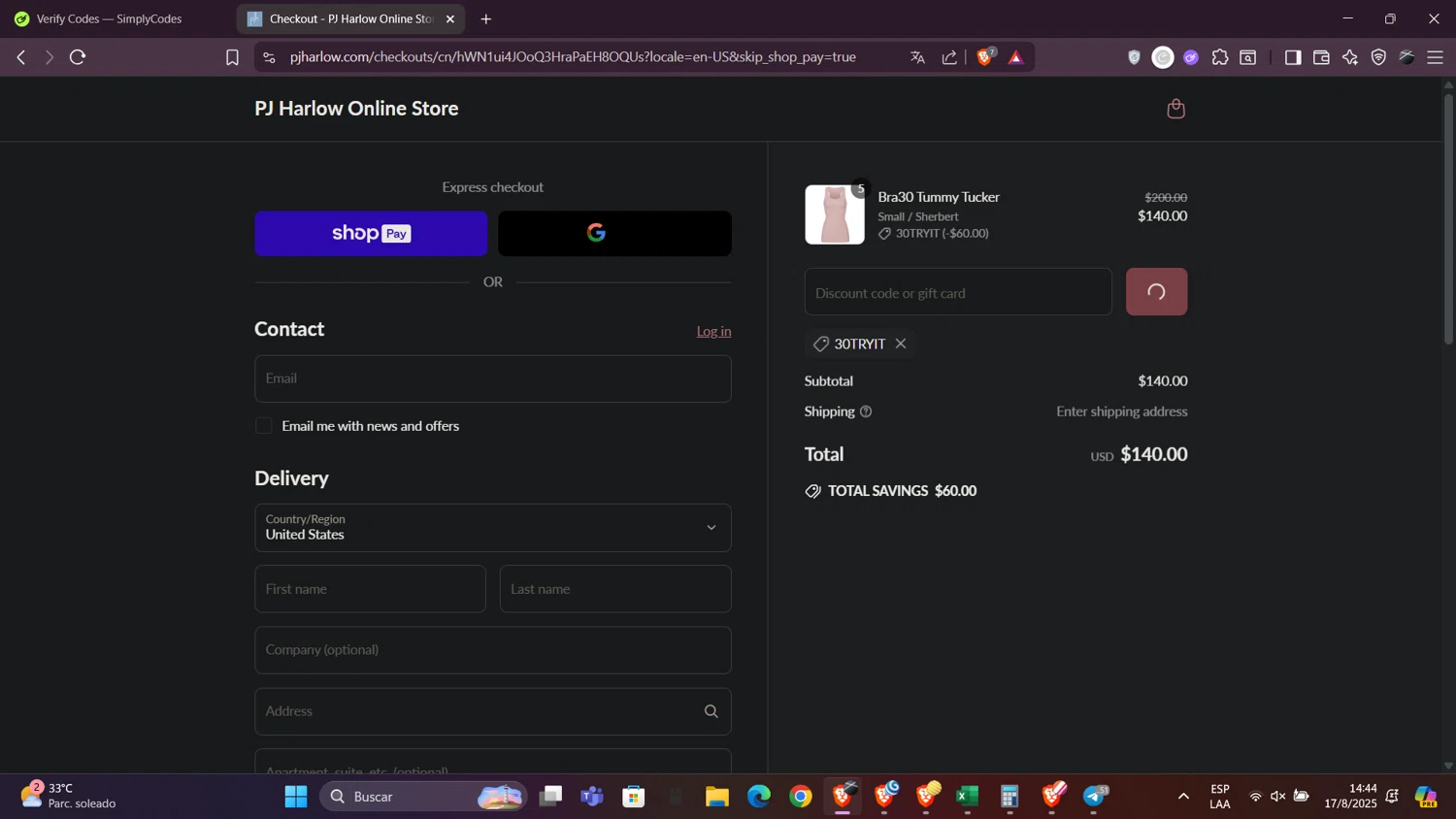
Task: Bookmark this page
Action: pyautogui.click(x=232, y=57)
